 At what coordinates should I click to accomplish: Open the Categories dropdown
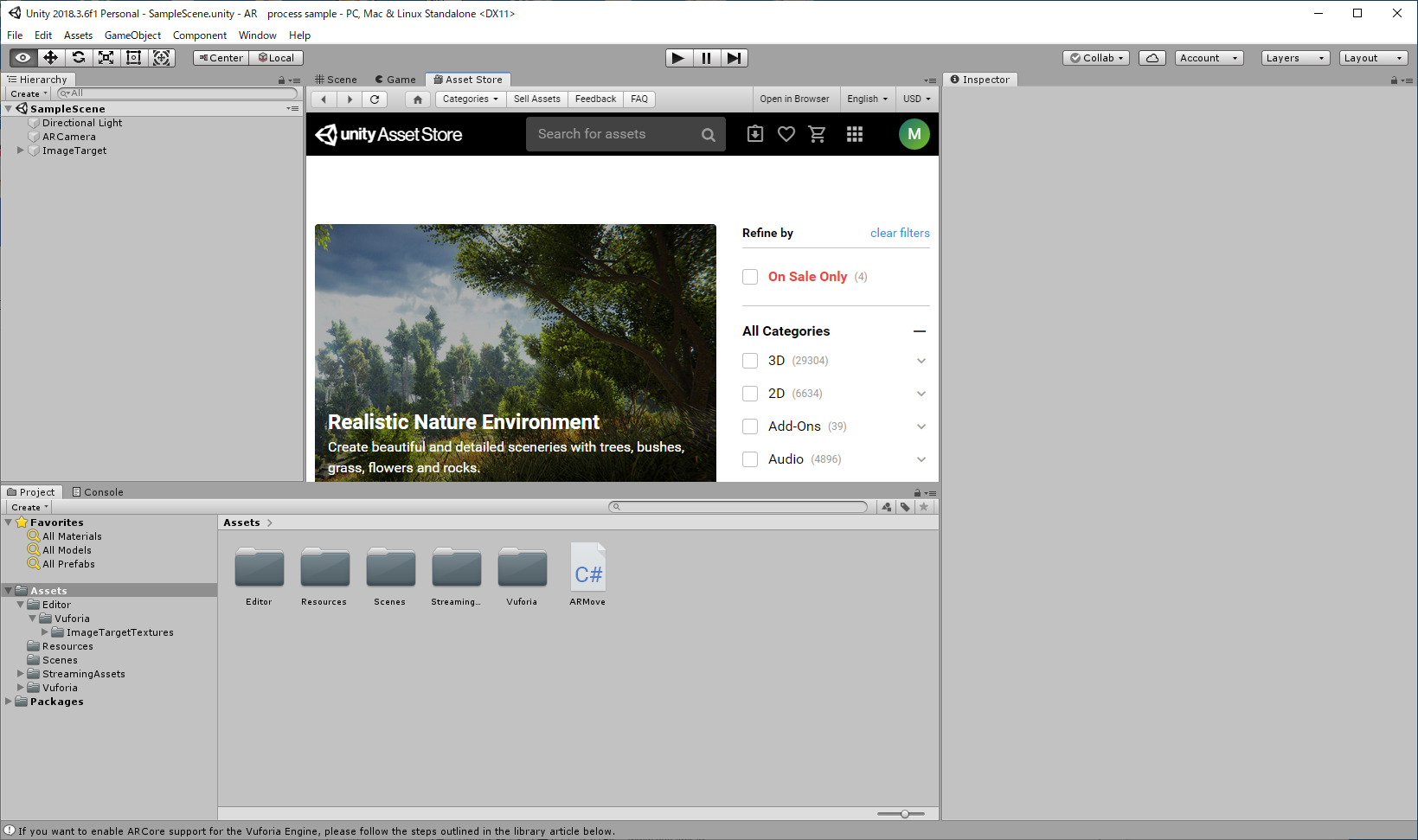[x=471, y=99]
